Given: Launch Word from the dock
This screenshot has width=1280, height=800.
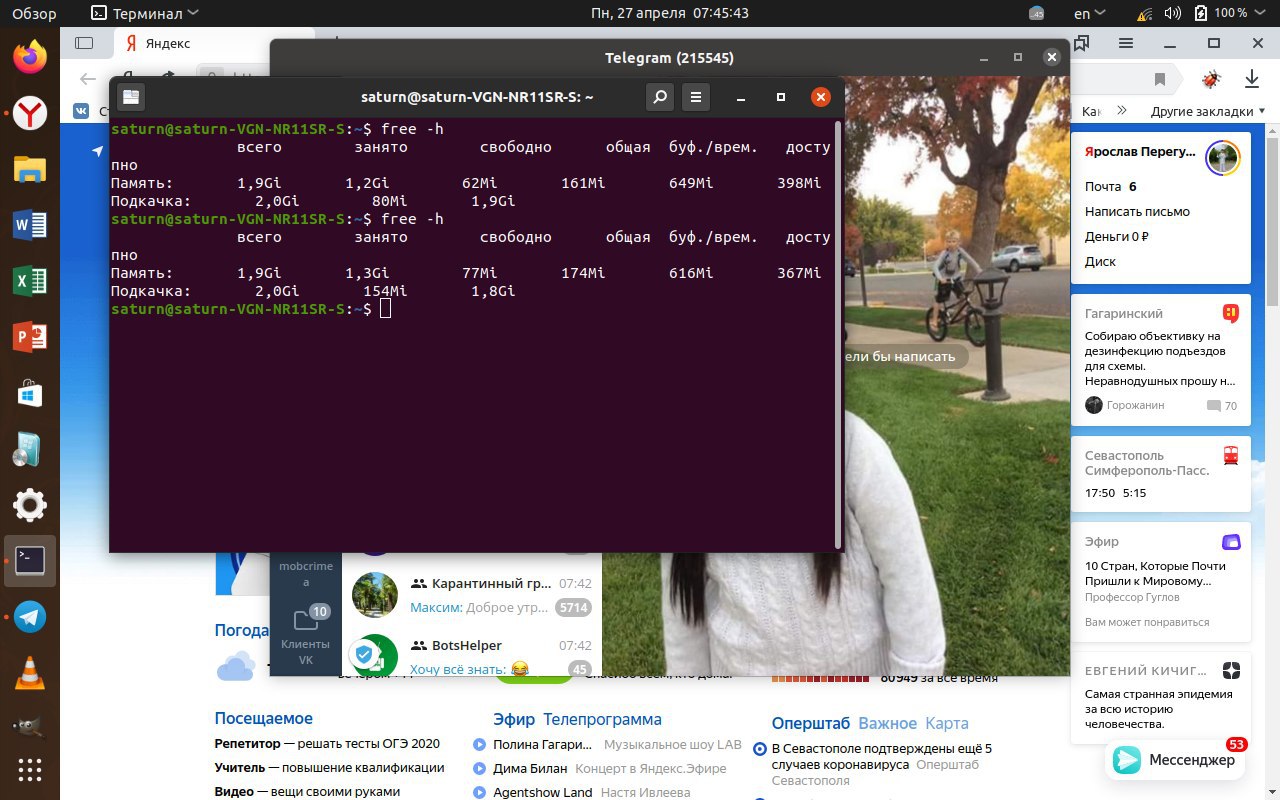Looking at the screenshot, I should tap(30, 225).
